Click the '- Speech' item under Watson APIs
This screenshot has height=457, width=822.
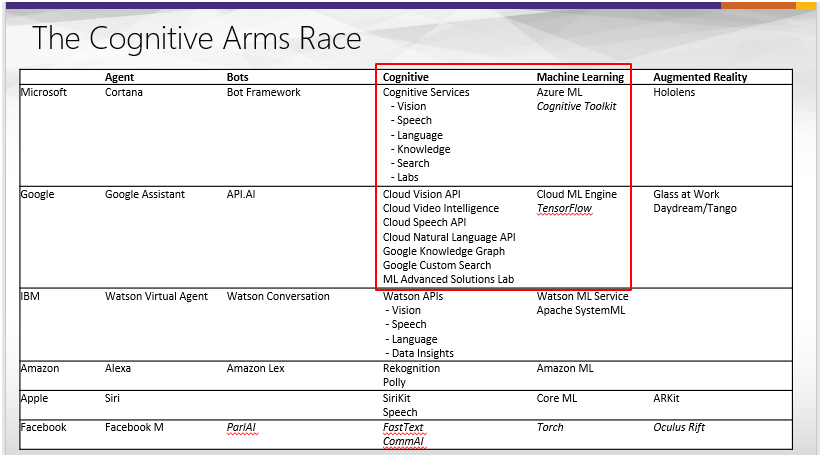(406, 325)
